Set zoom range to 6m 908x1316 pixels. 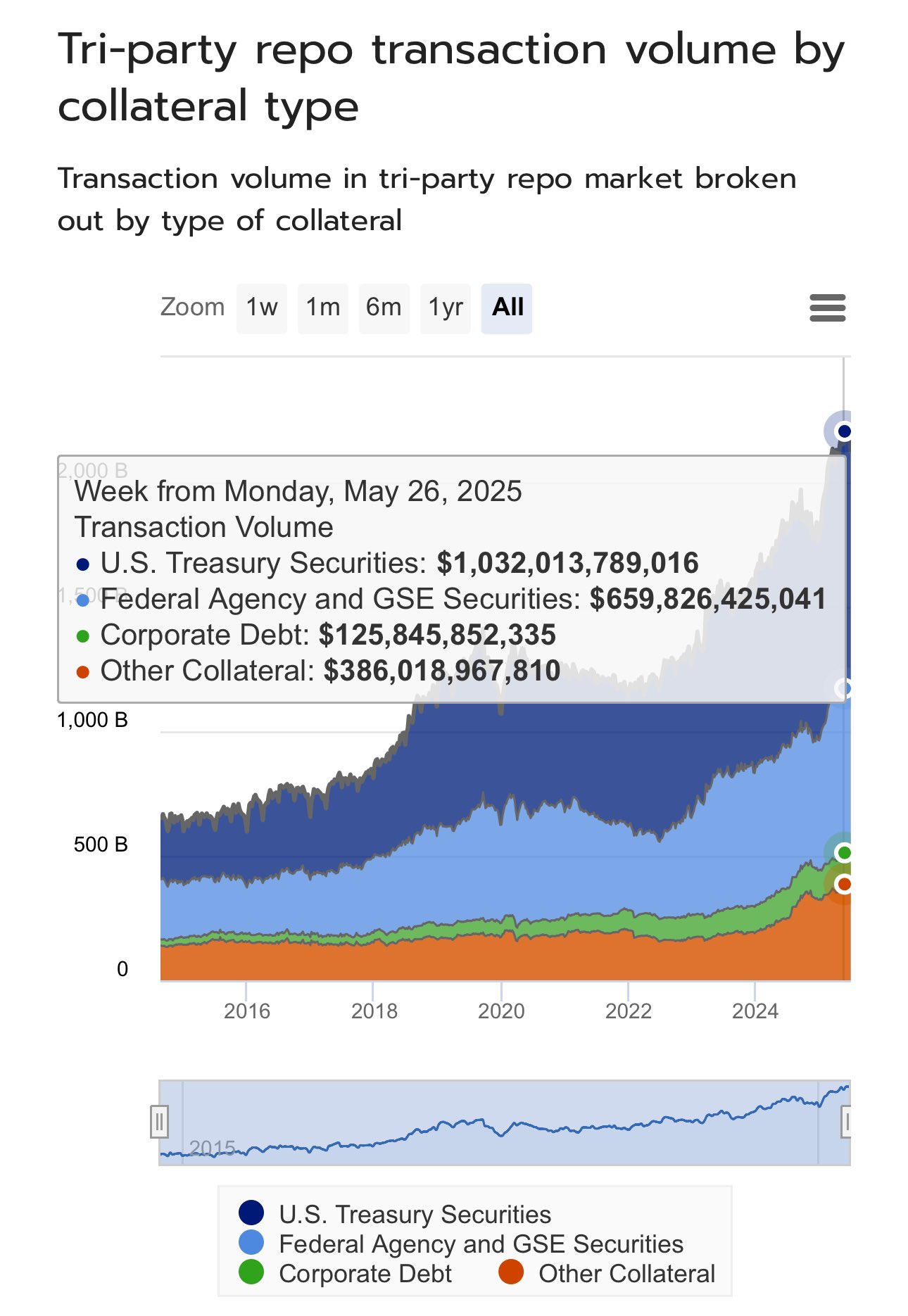tap(384, 308)
